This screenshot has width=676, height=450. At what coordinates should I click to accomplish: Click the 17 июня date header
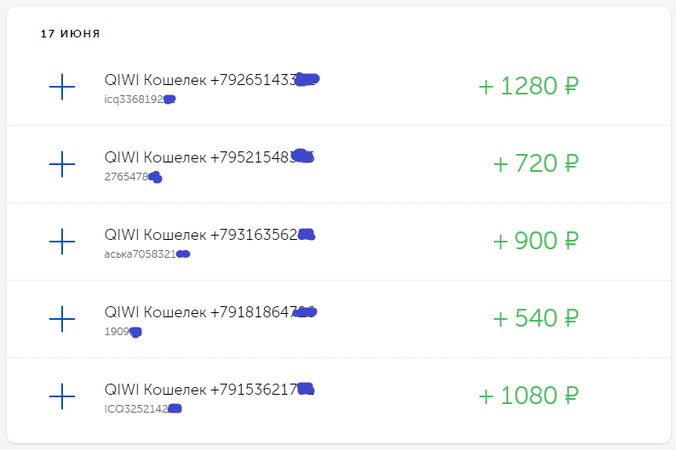point(70,34)
